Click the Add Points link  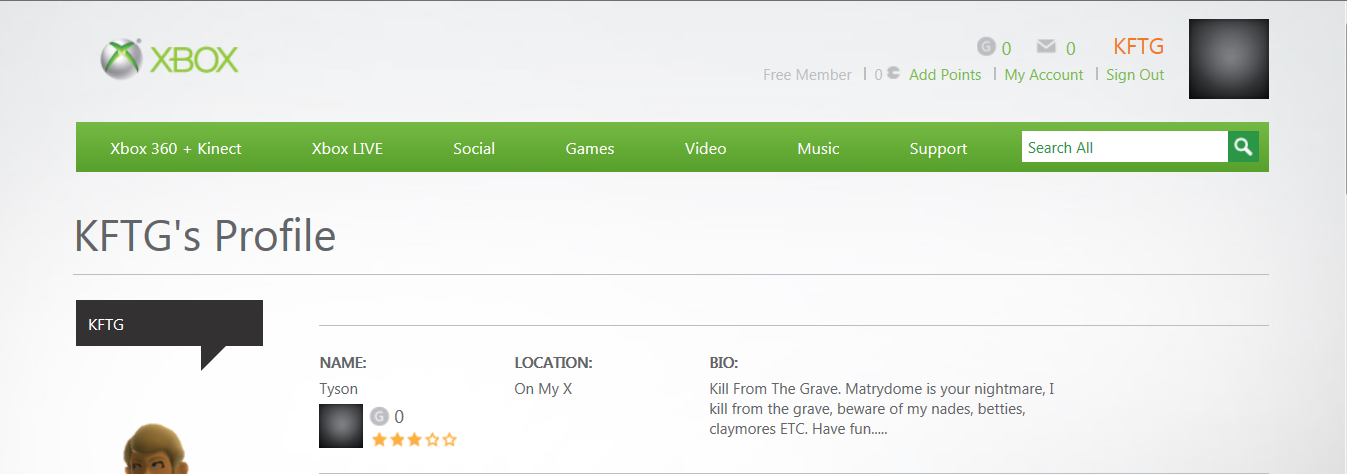[x=945, y=74]
